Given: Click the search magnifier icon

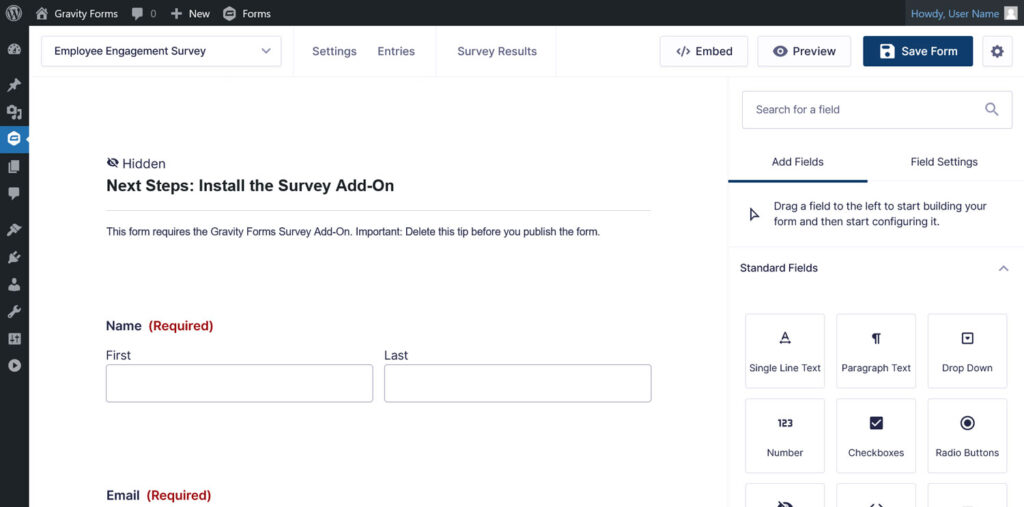Looking at the screenshot, I should tap(991, 109).
